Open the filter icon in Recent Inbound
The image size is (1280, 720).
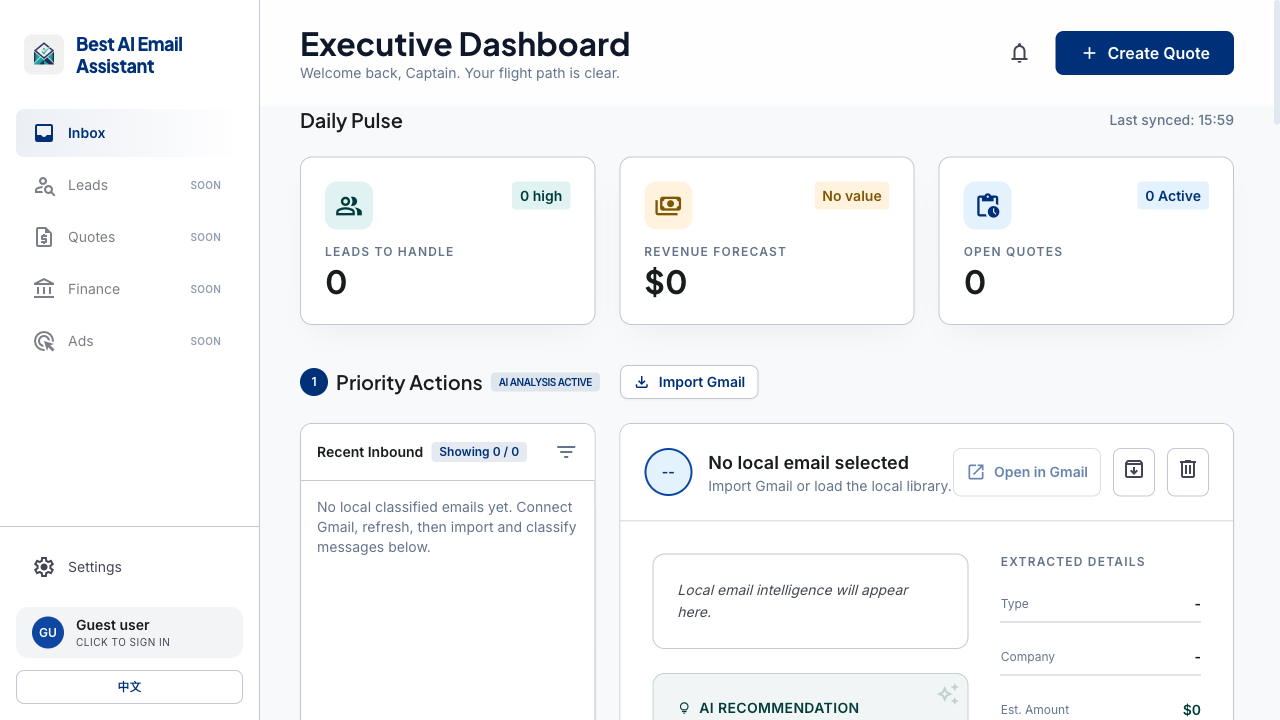coord(566,452)
